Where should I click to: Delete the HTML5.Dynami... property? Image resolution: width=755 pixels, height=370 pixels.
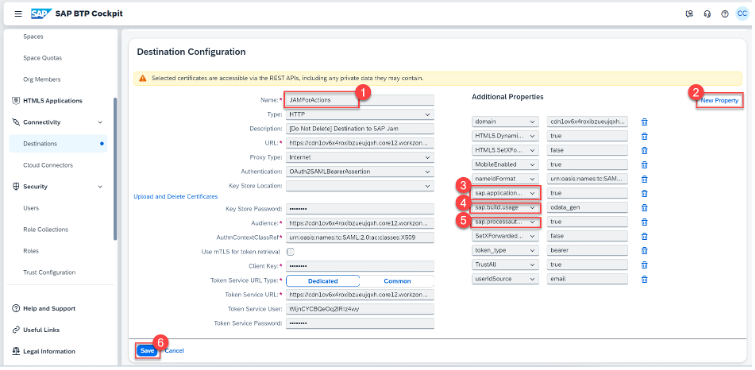click(x=644, y=136)
